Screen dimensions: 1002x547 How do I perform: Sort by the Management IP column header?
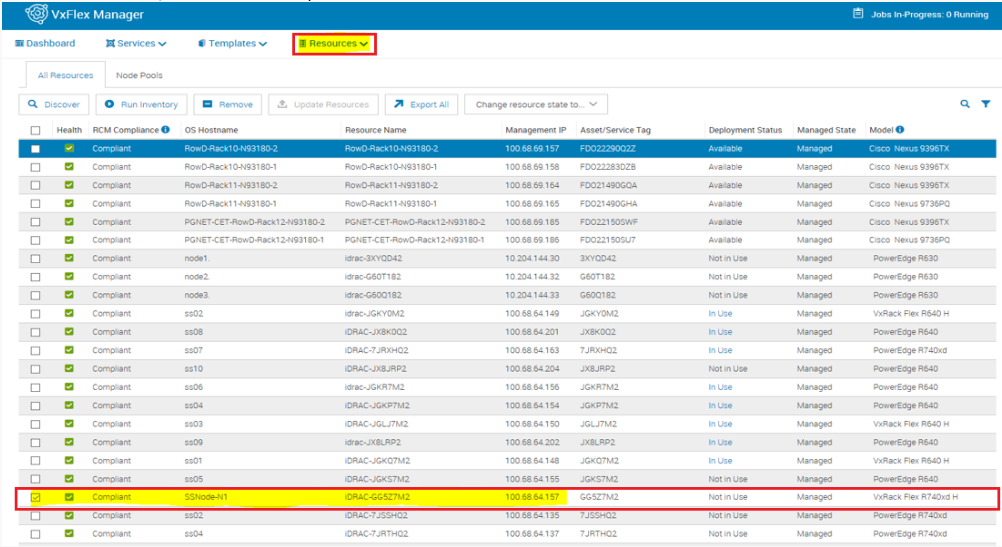(536, 131)
